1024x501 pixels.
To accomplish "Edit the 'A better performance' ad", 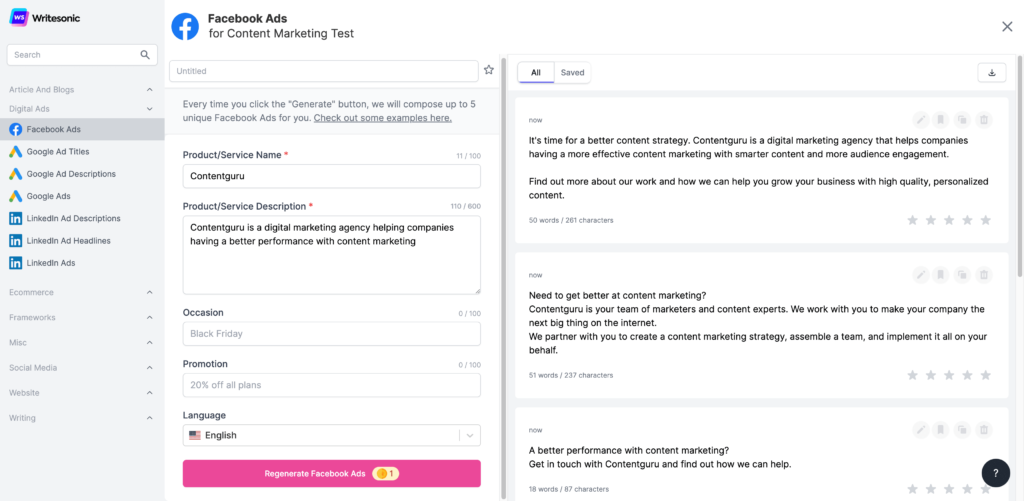I will [x=921, y=430].
